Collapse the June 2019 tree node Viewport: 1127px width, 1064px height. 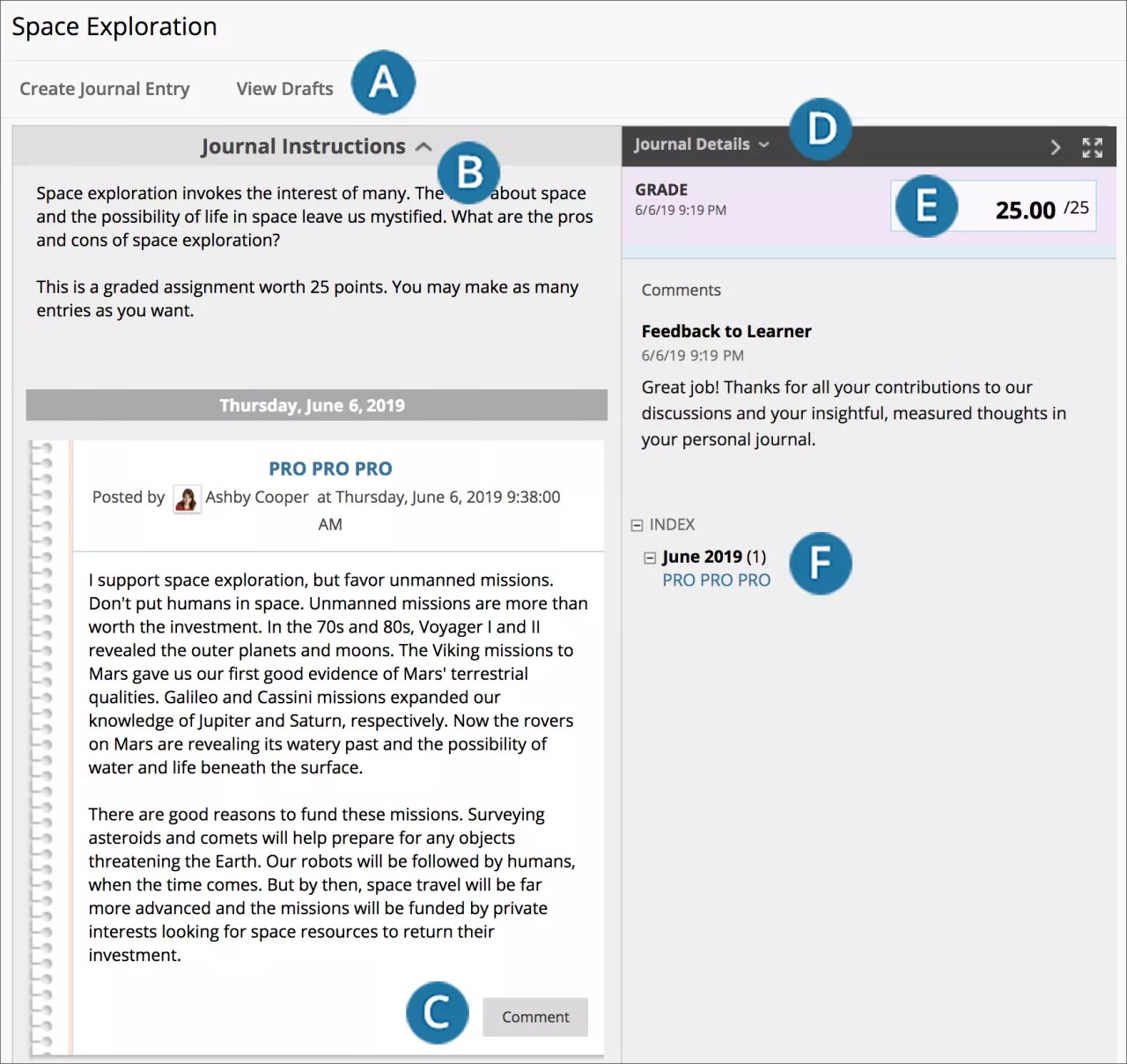pos(650,558)
